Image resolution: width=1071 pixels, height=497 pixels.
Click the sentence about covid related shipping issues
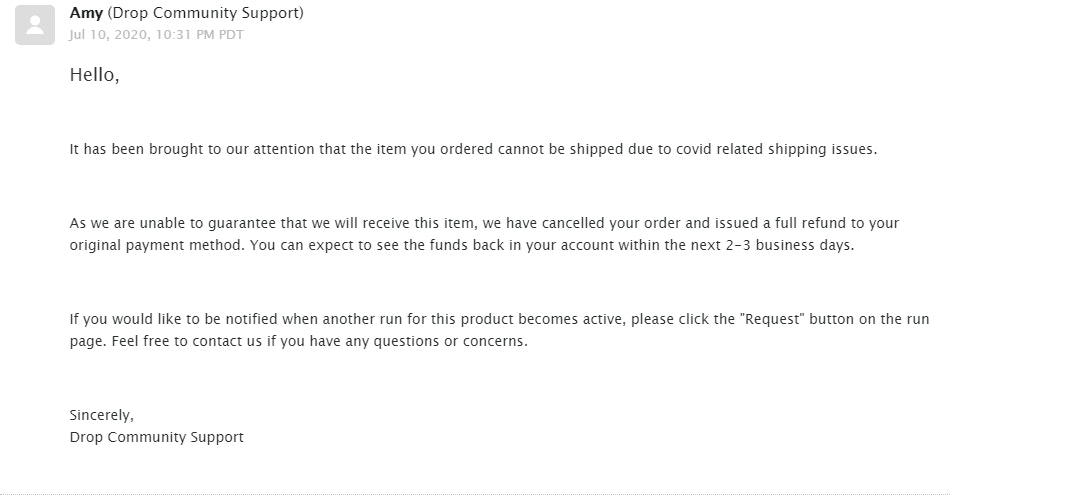[472, 150]
